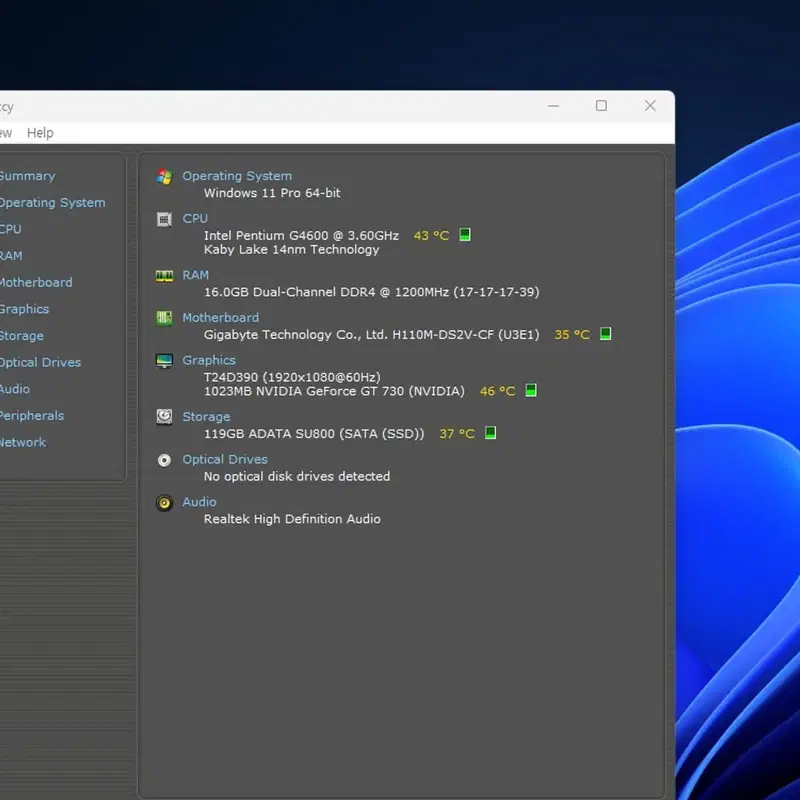
Task: Open the Help menu
Action: [x=40, y=133]
